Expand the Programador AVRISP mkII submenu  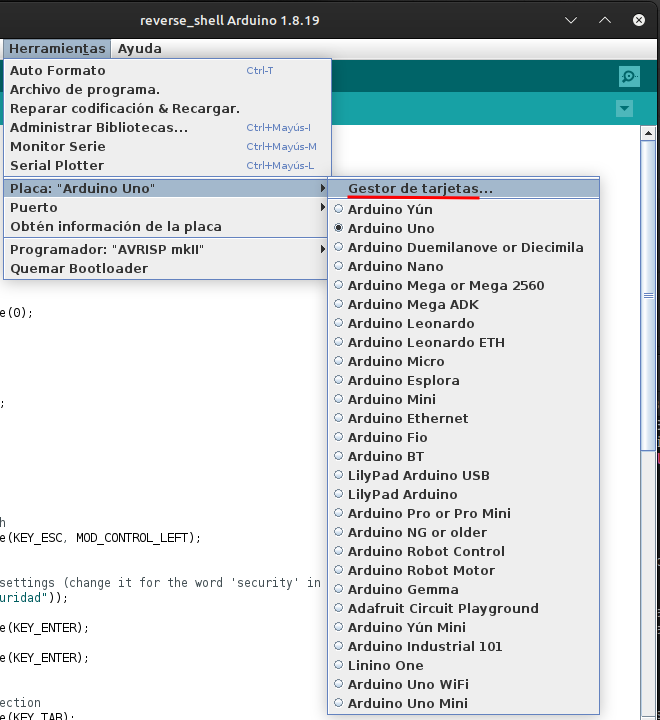(165, 249)
